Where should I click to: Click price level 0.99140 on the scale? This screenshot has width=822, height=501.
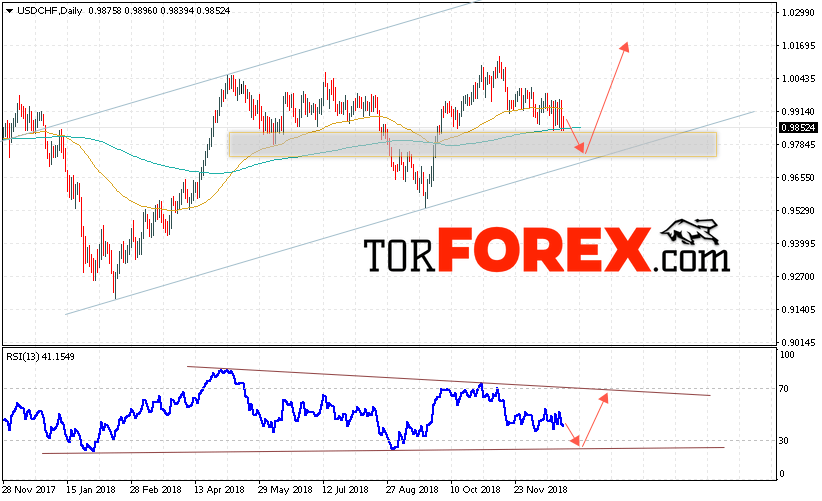(x=798, y=112)
